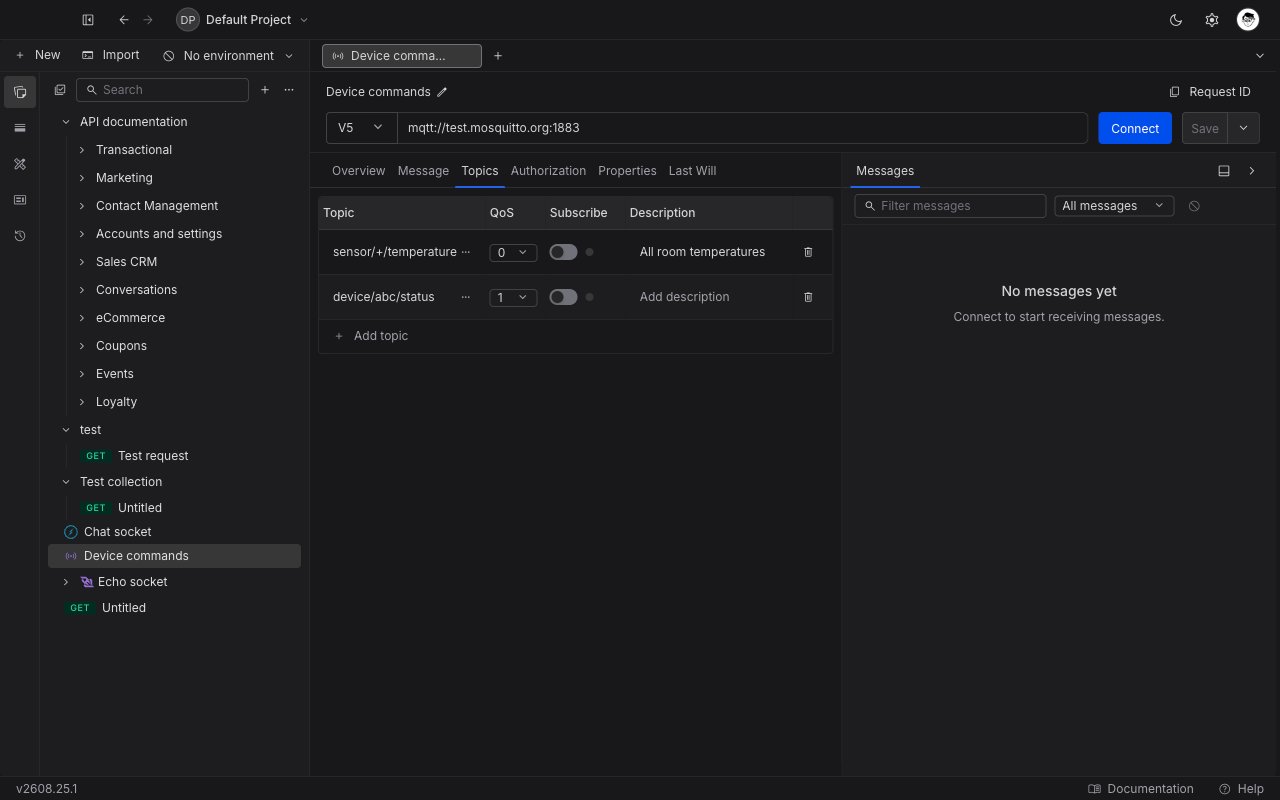The image size is (1280, 800).
Task: Open the mock server sidebar icon
Action: (x=20, y=200)
